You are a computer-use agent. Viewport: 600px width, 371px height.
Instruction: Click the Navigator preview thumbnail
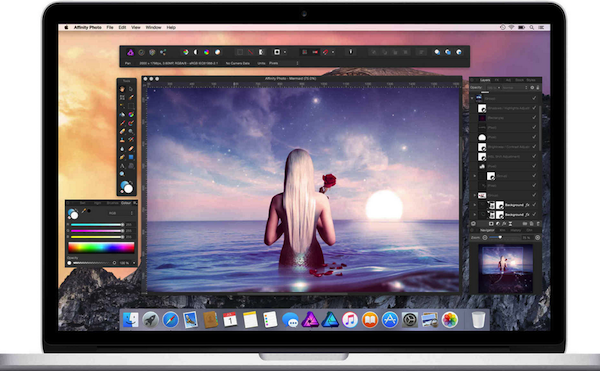coord(505,268)
